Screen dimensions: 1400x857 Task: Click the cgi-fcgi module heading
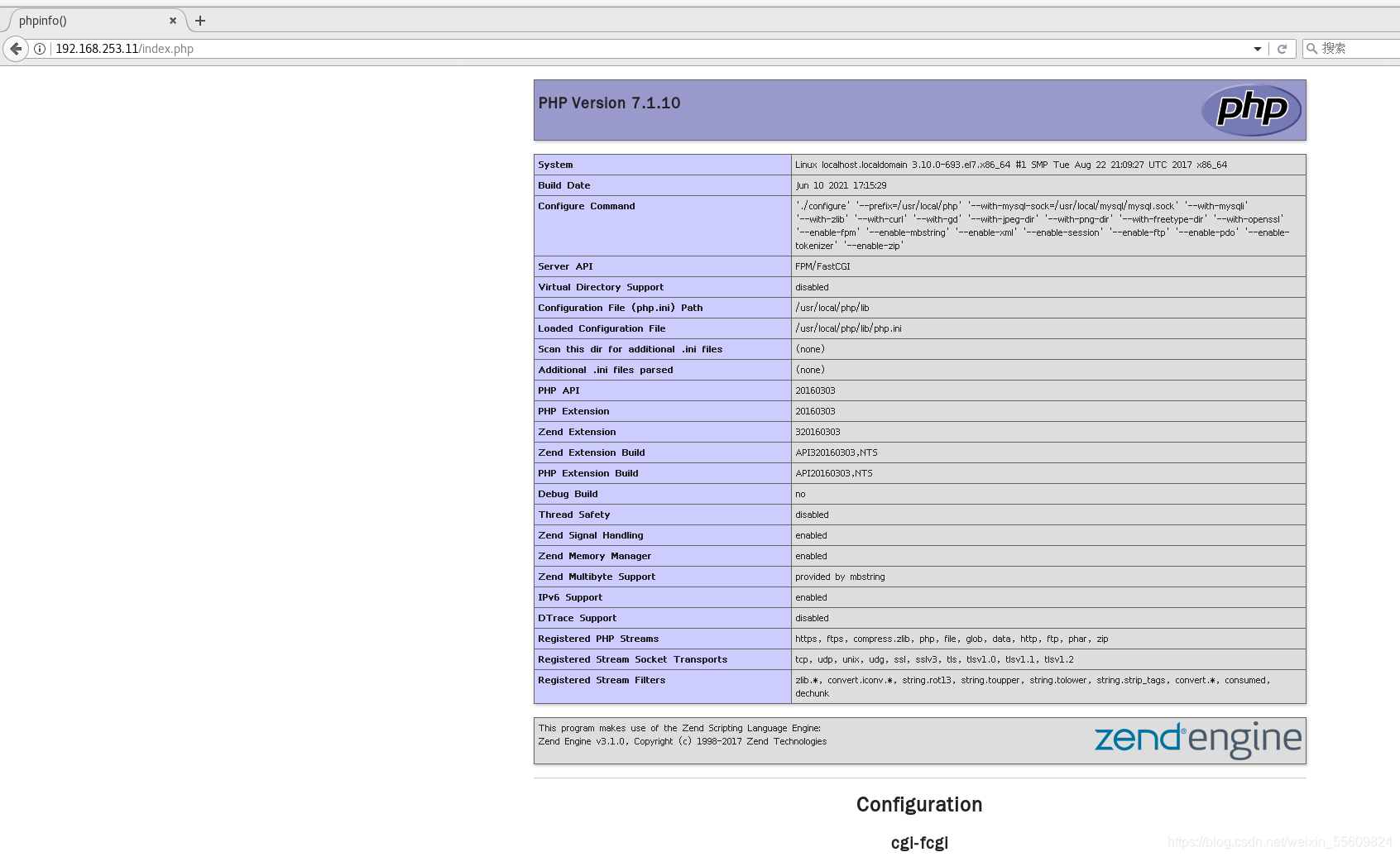[919, 842]
